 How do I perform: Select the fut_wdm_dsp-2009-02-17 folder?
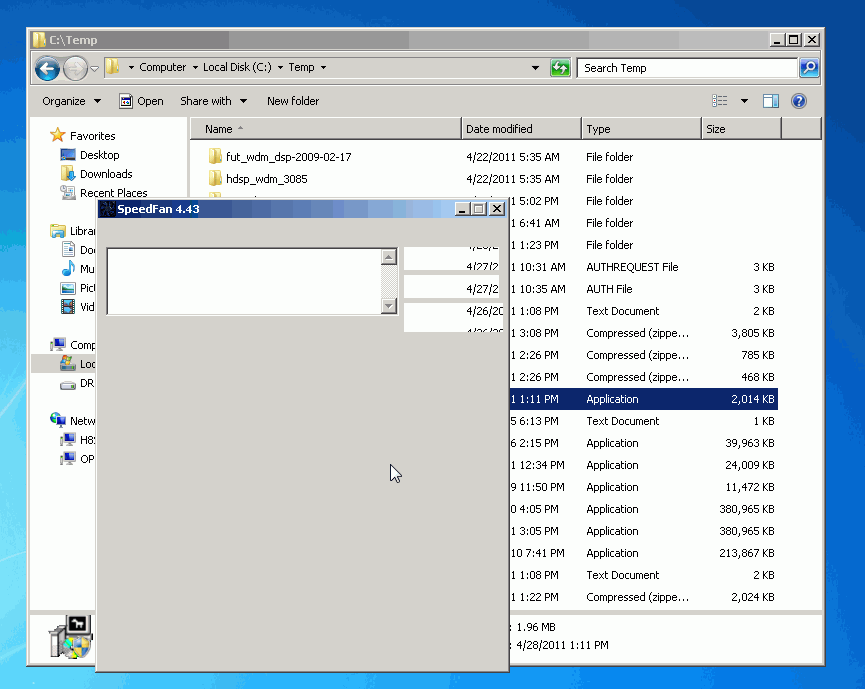tap(289, 157)
